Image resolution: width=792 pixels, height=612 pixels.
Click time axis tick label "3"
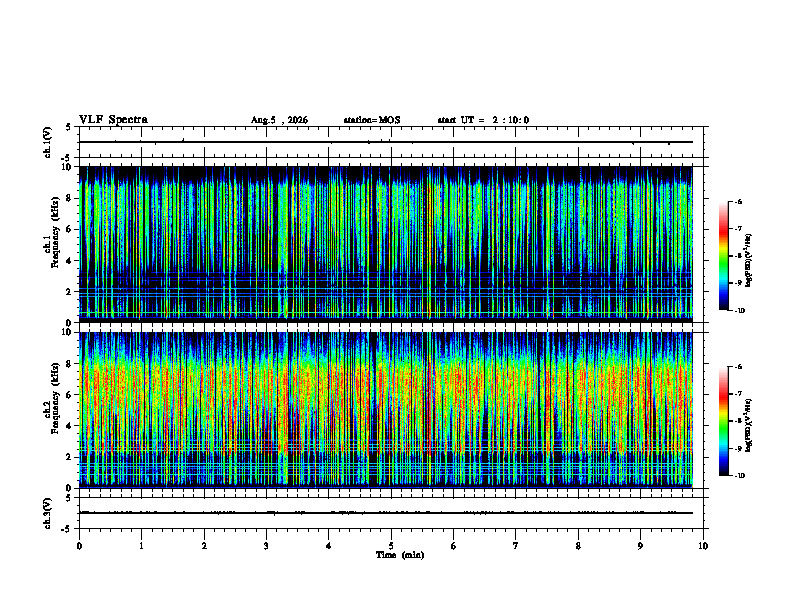pos(266,546)
